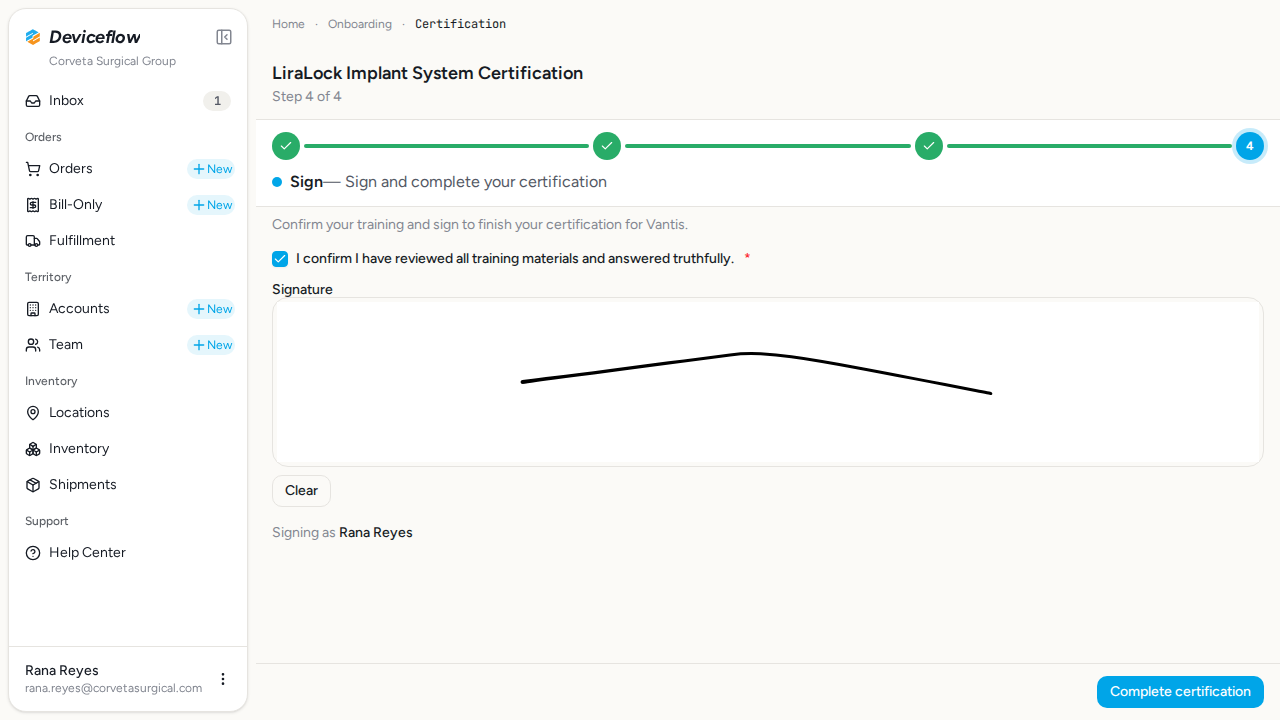Viewport: 1280px width, 720px height.
Task: Go to the first completed step checkmark
Action: pyautogui.click(x=286, y=146)
